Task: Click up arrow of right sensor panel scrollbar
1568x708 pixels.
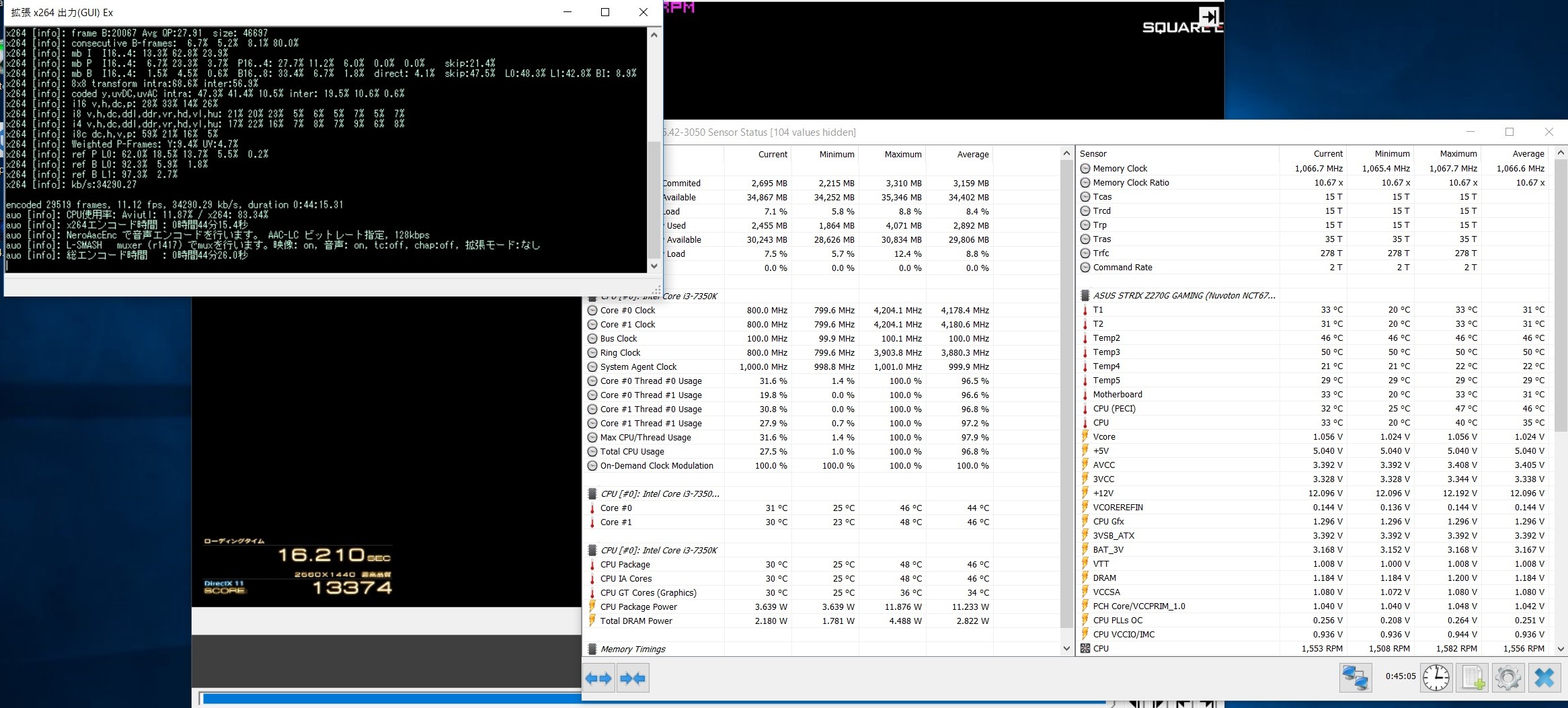Action: [x=1561, y=153]
